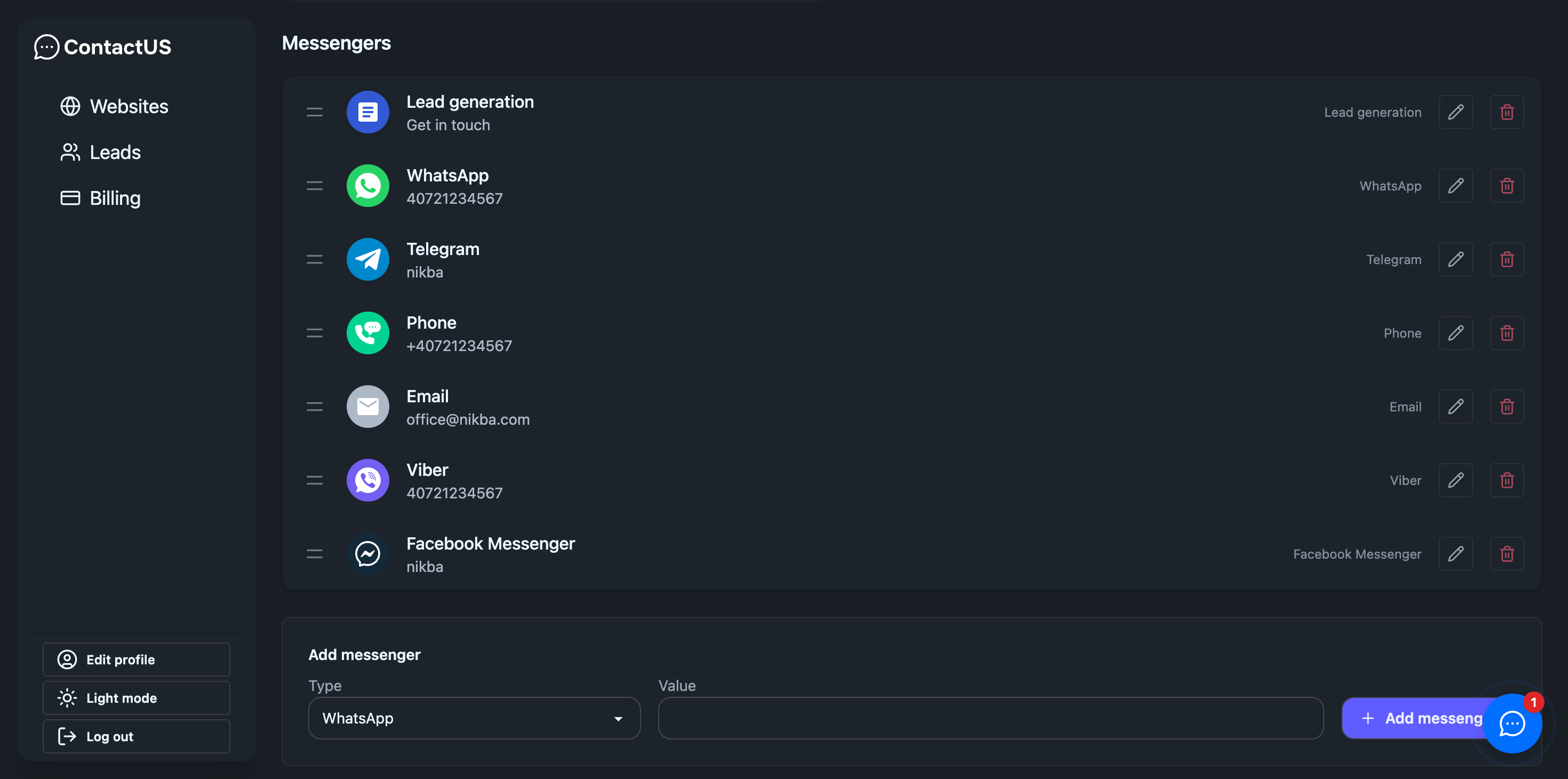Click the Facebook Messenger icon
Screen dimensions: 1568x779
point(367,553)
